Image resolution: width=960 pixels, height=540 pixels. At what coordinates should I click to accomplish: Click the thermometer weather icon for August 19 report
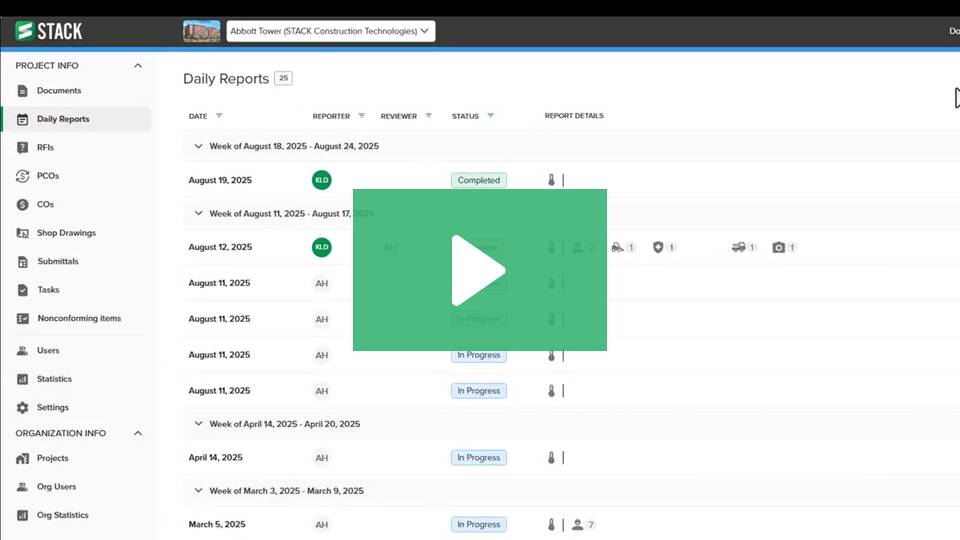[x=551, y=181]
